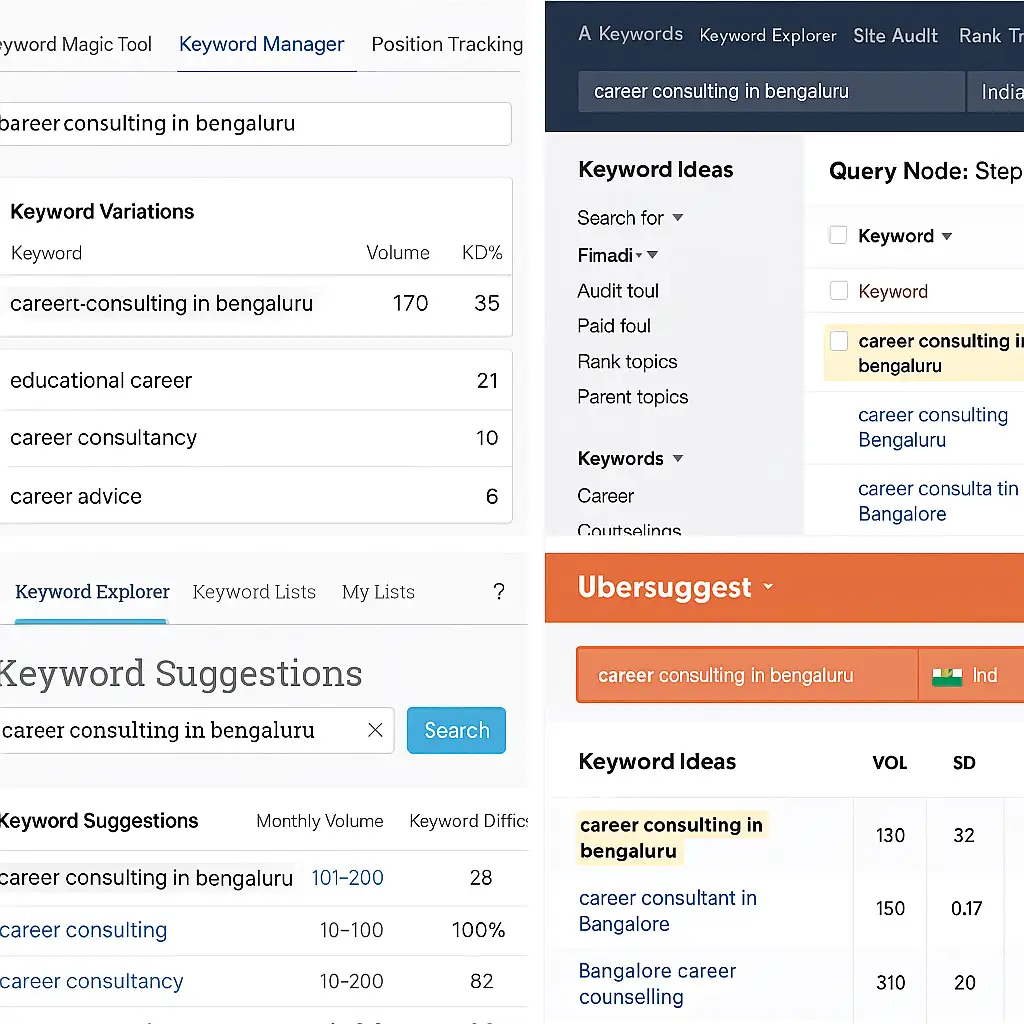Switch to the Keyword Manager tab
The image size is (1024, 1024).
tap(261, 44)
